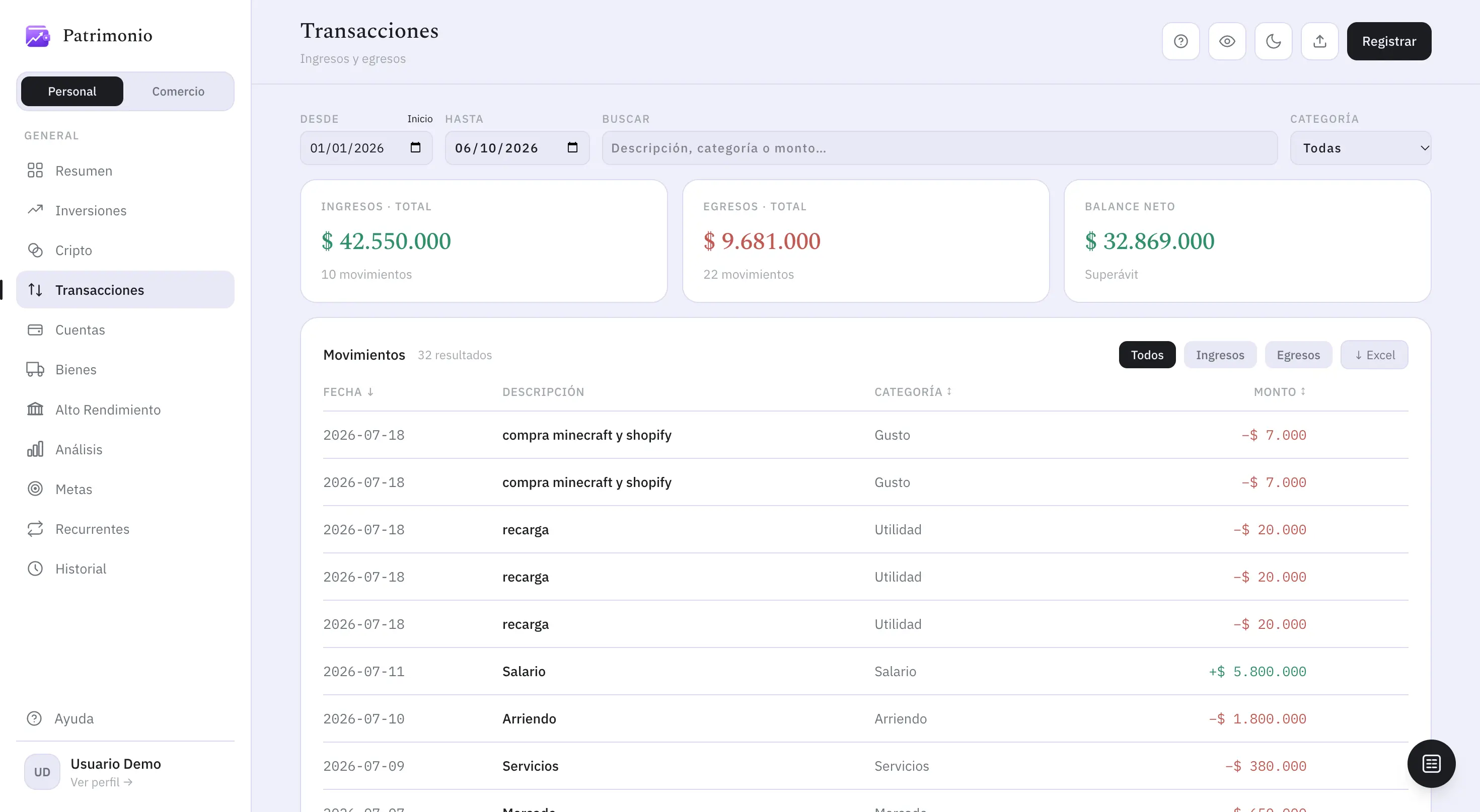Open the help question-mark icon in header
The image size is (1480, 812).
[1180, 41]
